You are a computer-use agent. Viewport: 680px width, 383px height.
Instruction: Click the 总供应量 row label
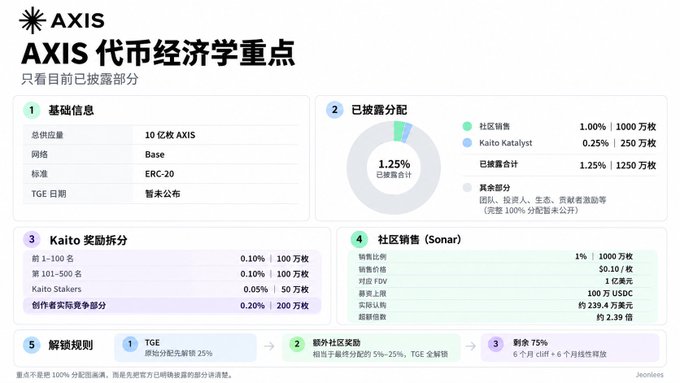tap(47, 135)
